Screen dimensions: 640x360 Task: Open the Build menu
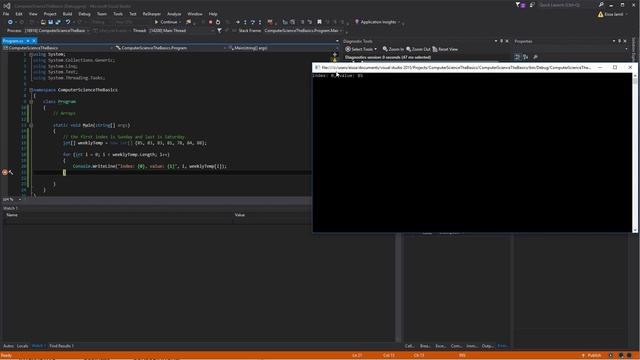pos(67,14)
